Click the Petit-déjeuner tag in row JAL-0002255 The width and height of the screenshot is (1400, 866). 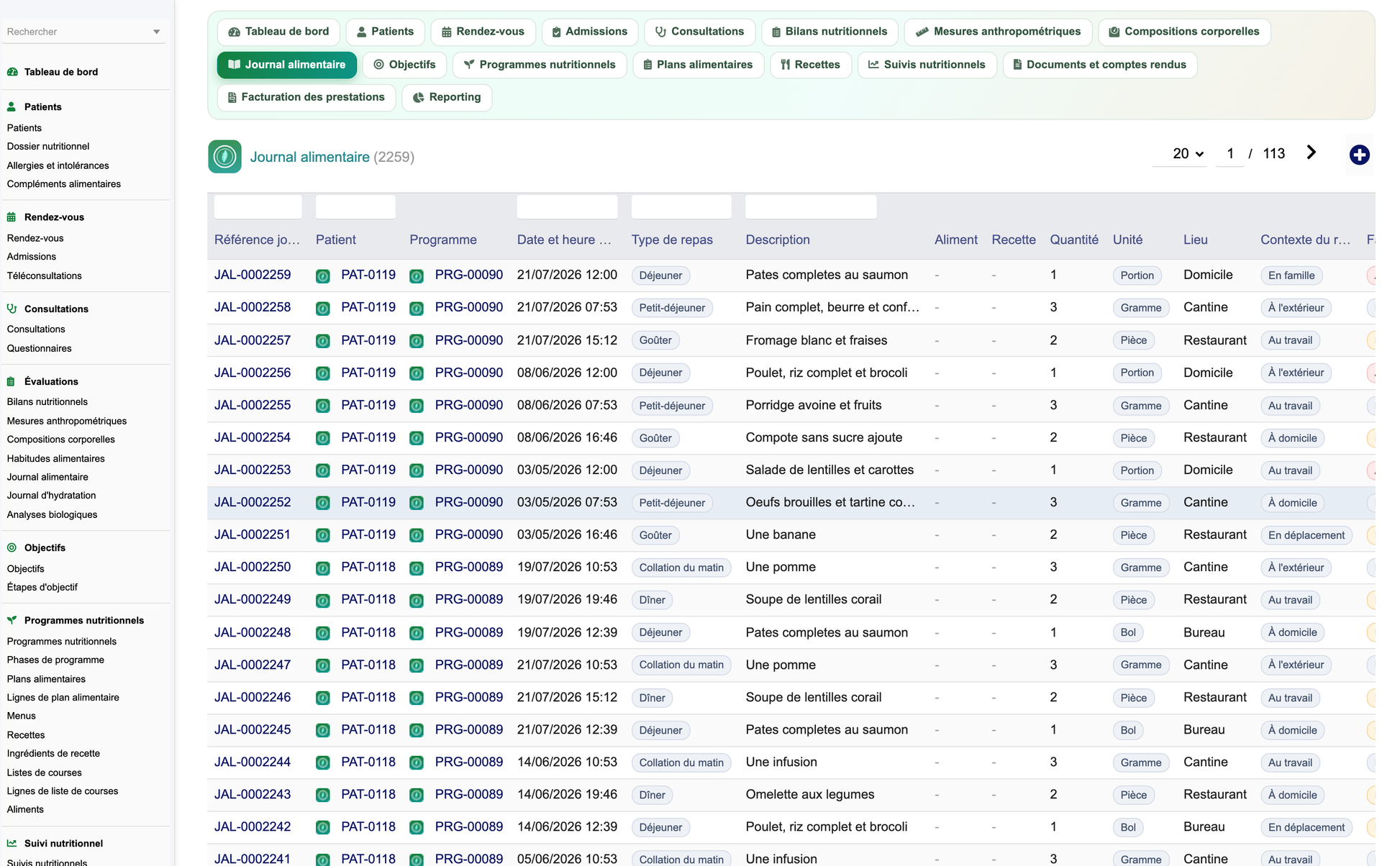(672, 406)
